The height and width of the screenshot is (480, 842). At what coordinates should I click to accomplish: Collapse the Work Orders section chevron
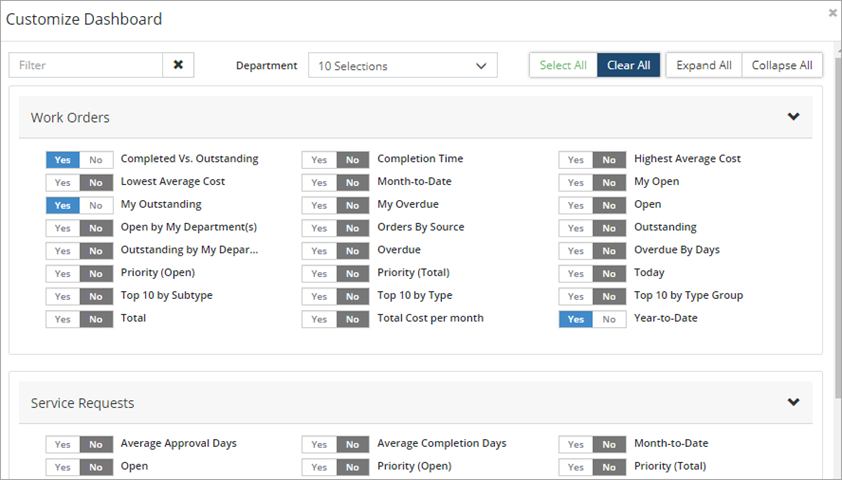pyautogui.click(x=793, y=117)
